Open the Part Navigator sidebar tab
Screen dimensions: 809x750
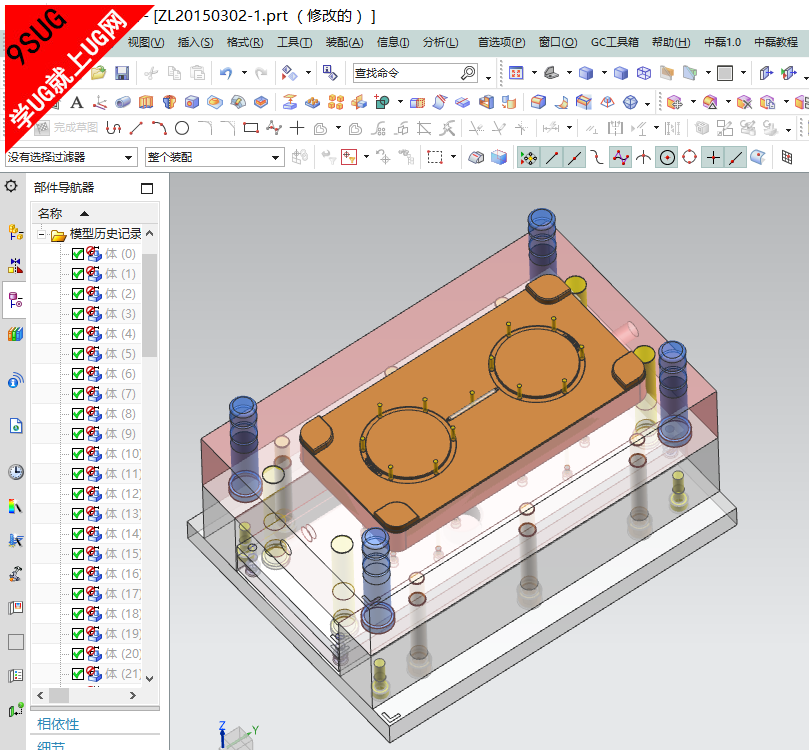tap(16, 300)
